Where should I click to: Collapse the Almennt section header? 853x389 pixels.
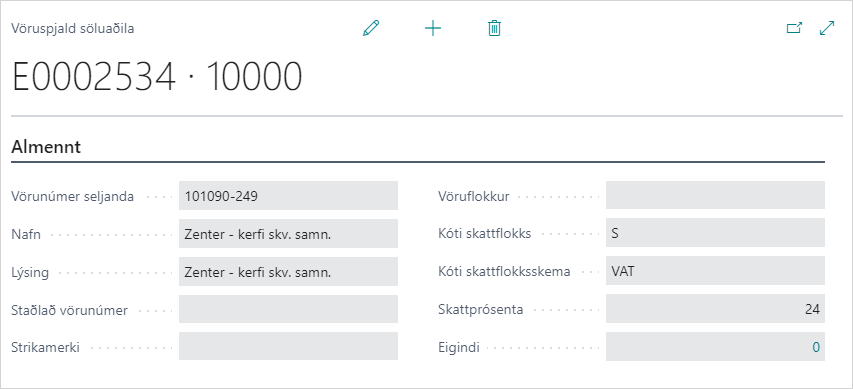(x=46, y=147)
